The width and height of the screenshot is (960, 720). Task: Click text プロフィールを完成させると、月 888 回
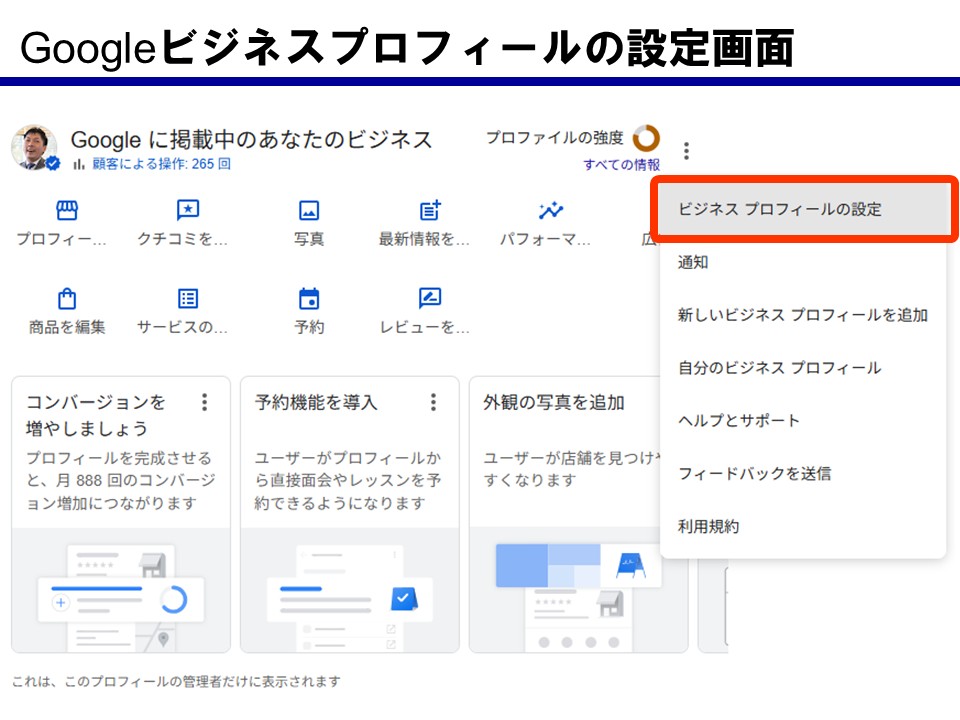click(121, 481)
